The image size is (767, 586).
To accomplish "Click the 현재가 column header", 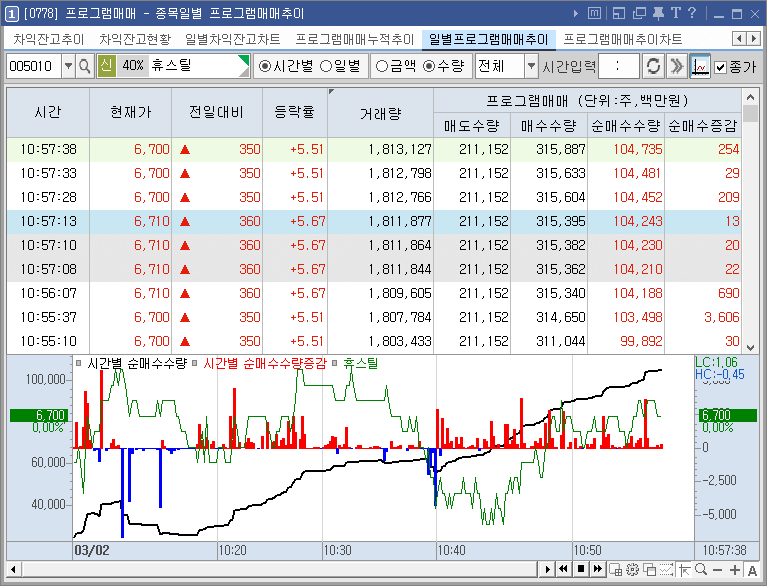I will [x=131, y=113].
